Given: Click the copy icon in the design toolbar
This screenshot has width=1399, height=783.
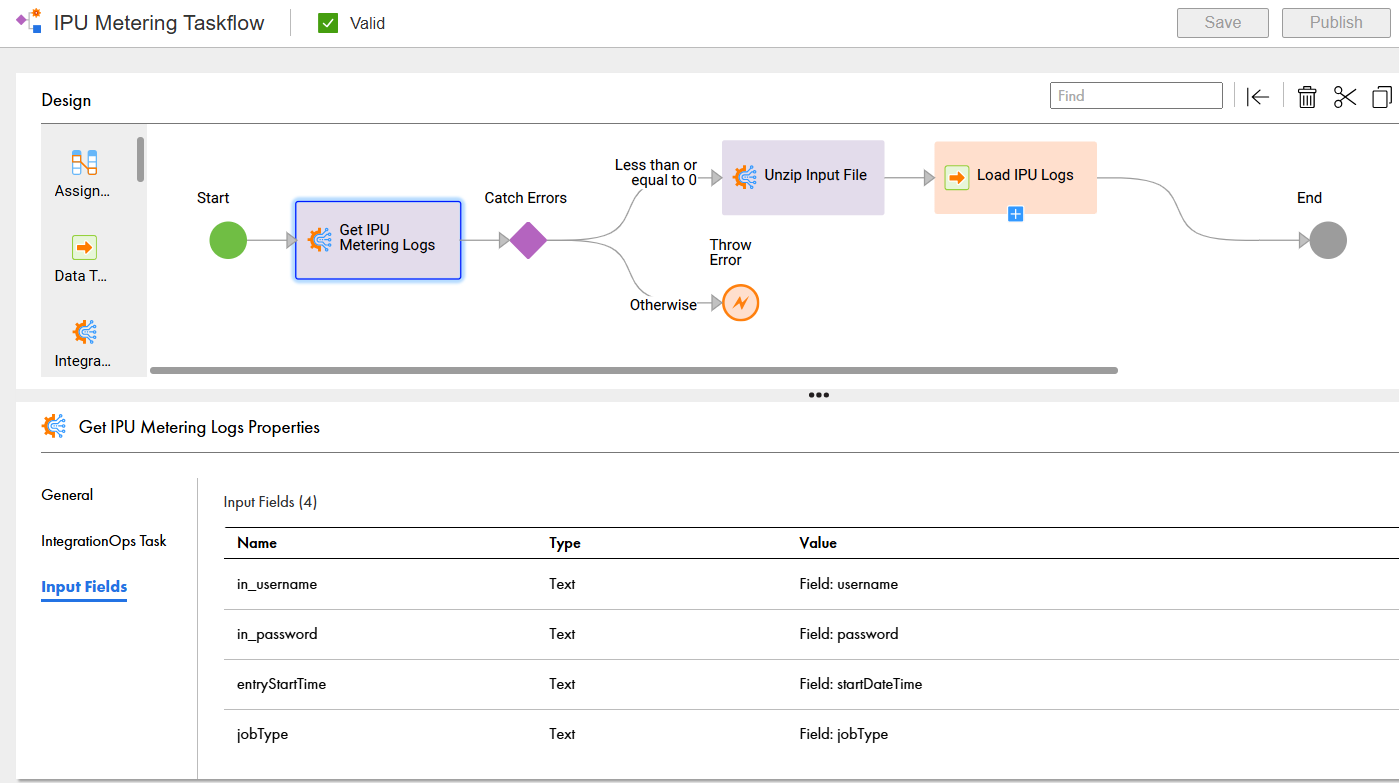Looking at the screenshot, I should 1382,96.
